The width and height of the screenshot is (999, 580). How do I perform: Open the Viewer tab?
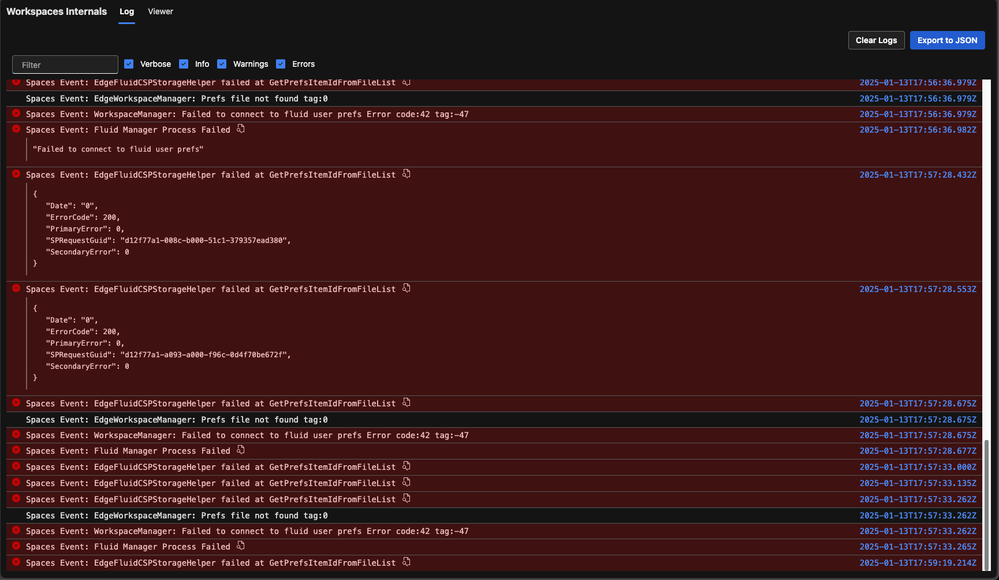coord(161,11)
